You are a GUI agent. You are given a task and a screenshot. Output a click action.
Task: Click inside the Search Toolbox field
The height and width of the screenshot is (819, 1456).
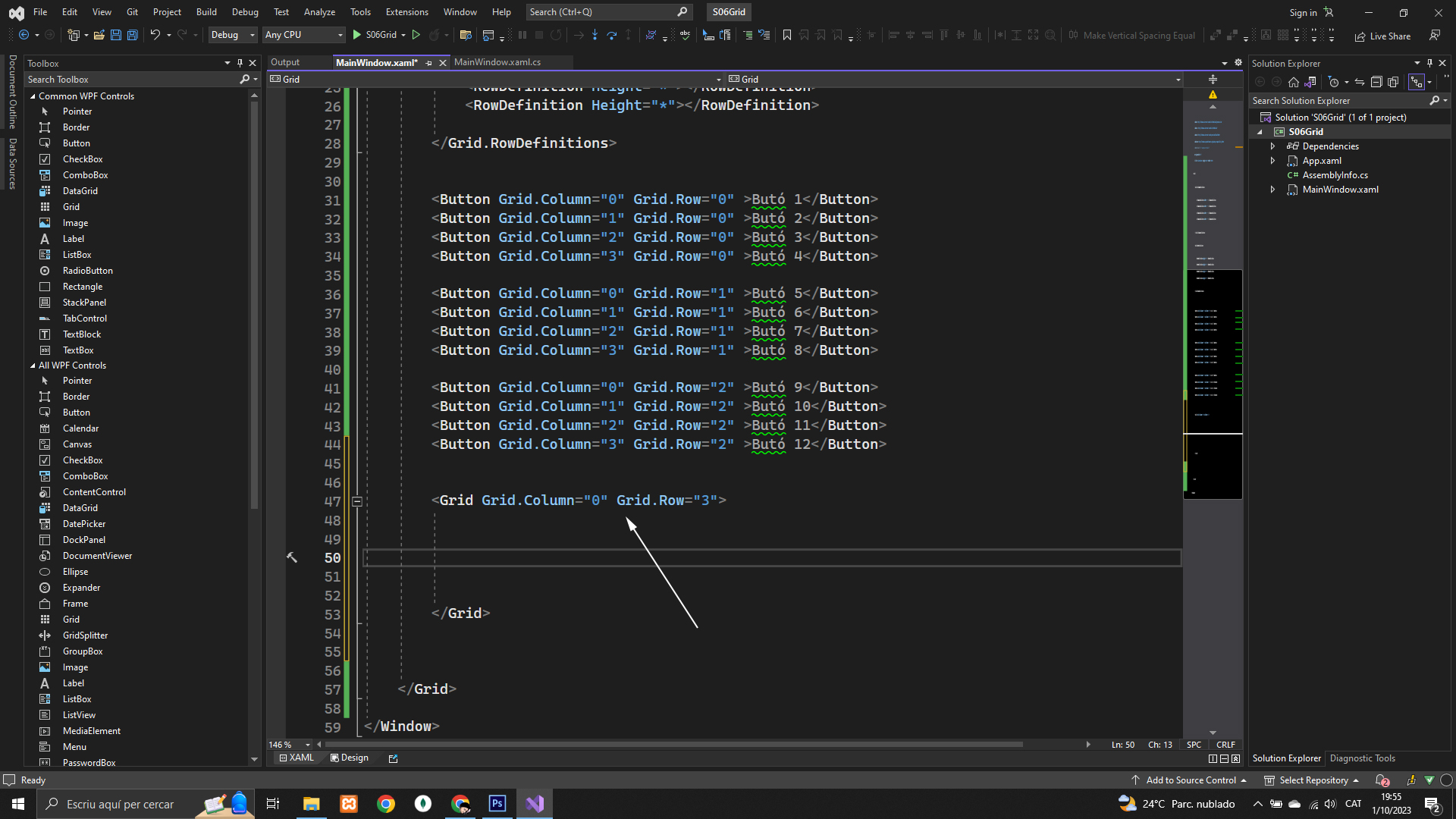tap(129, 80)
